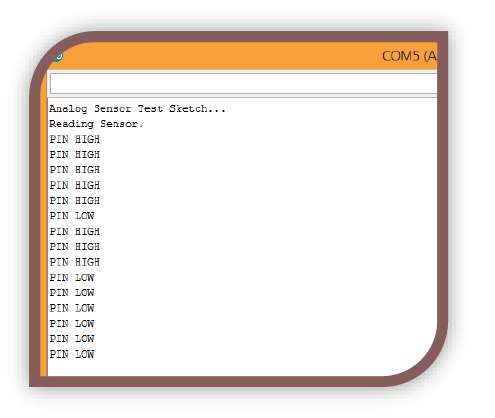Focus the serial send input field
This screenshot has width=495, height=418.
click(x=243, y=83)
